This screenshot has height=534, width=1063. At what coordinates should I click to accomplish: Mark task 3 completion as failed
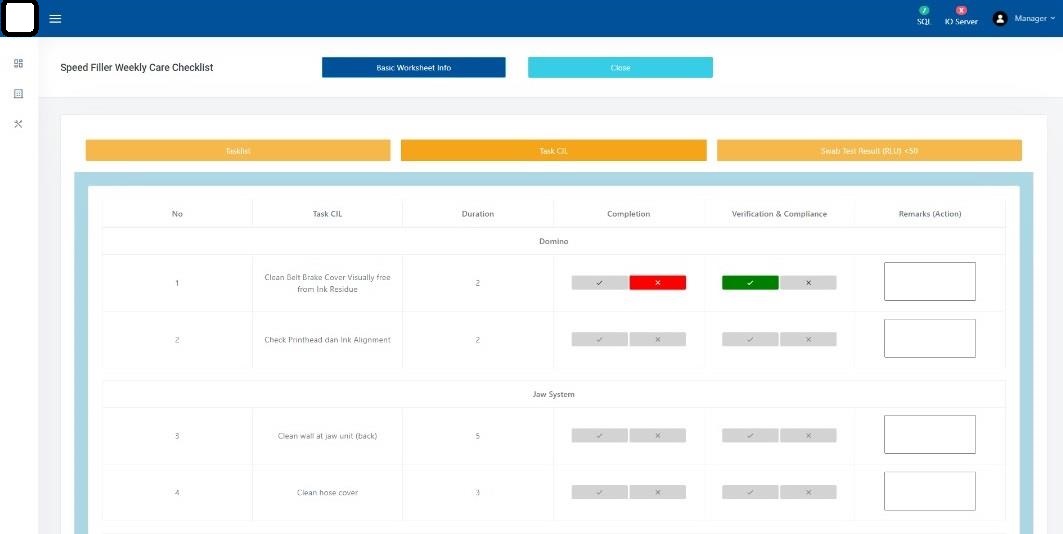(658, 436)
